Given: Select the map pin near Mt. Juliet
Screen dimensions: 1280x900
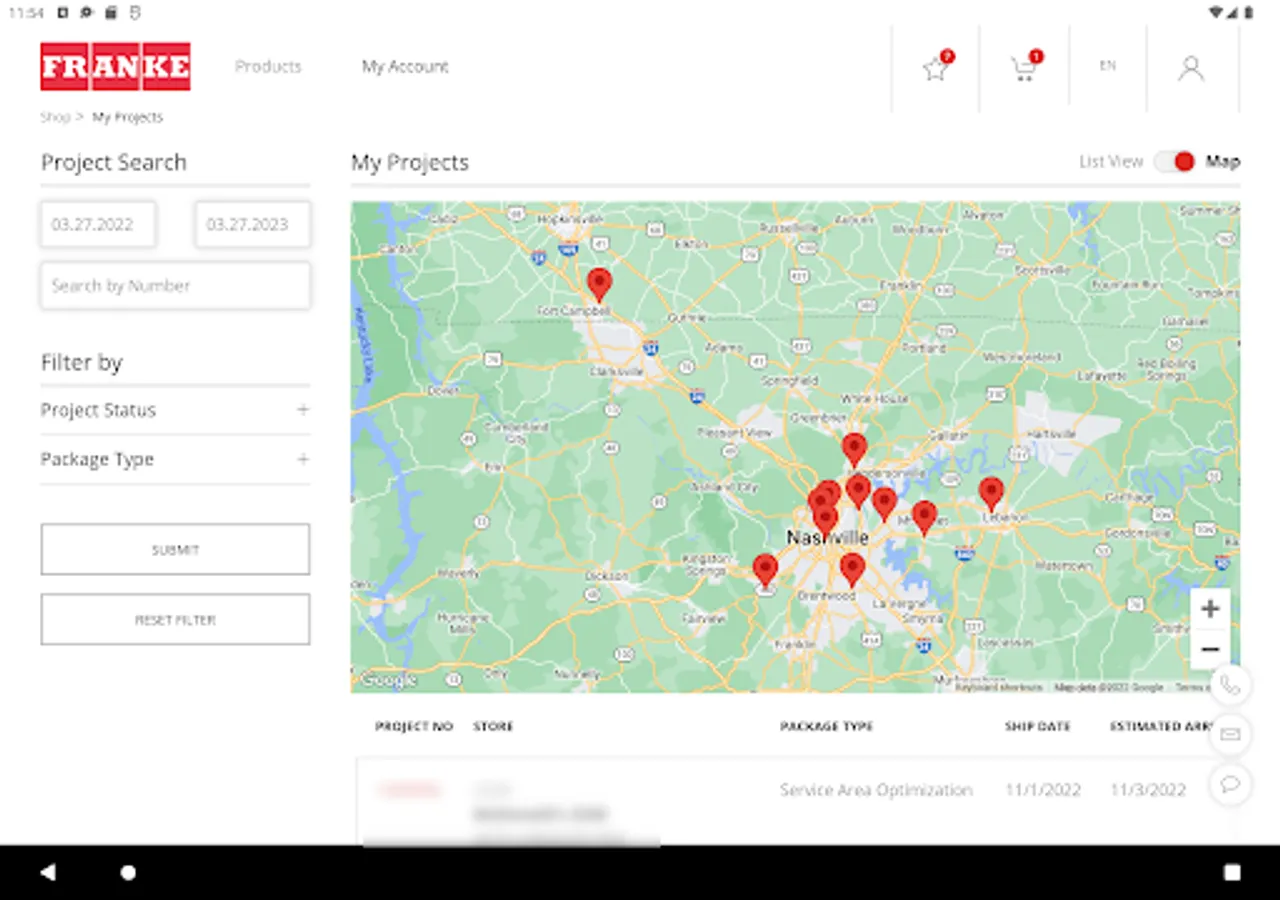Looking at the screenshot, I should point(925,516).
